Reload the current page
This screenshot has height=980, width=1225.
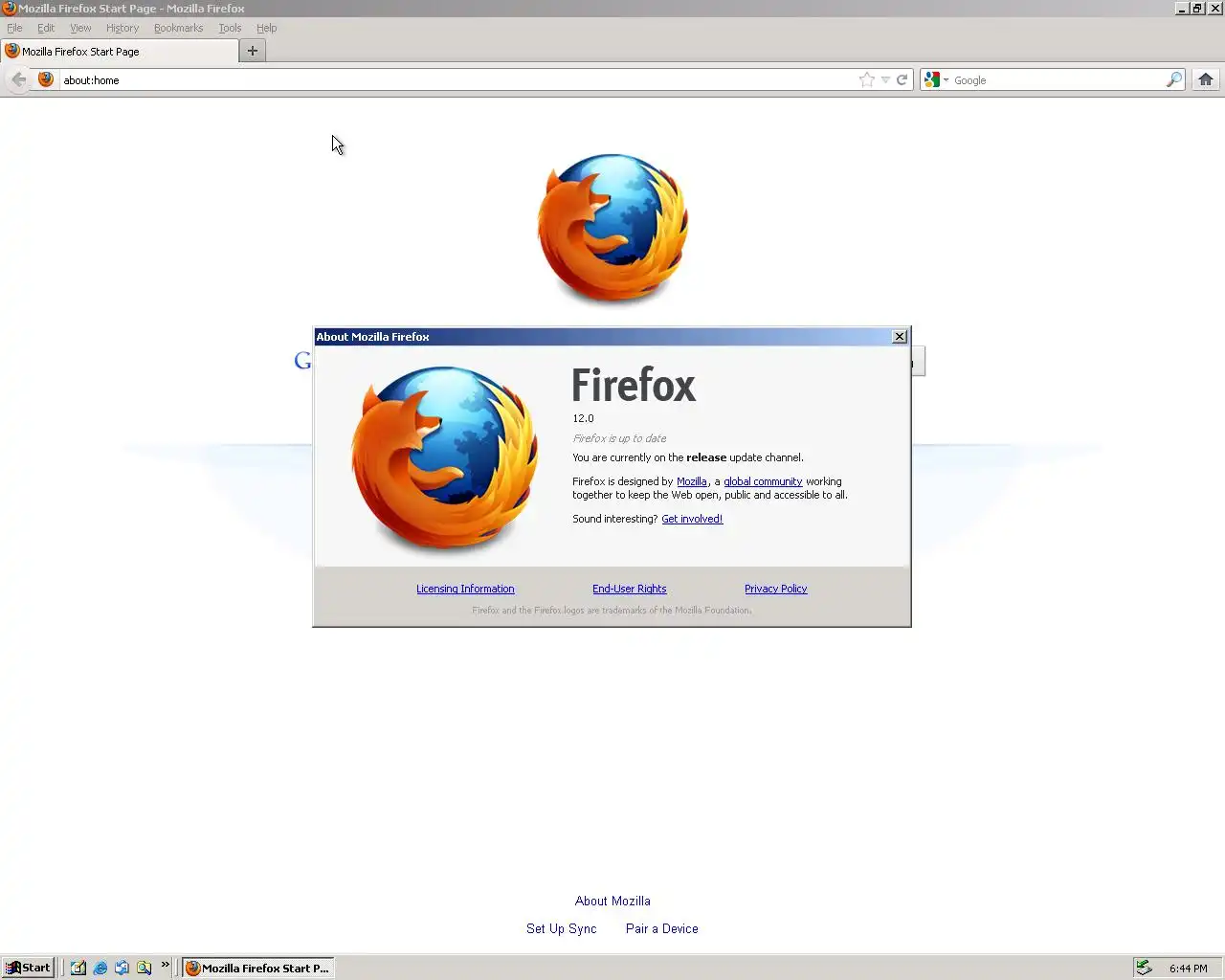[902, 79]
